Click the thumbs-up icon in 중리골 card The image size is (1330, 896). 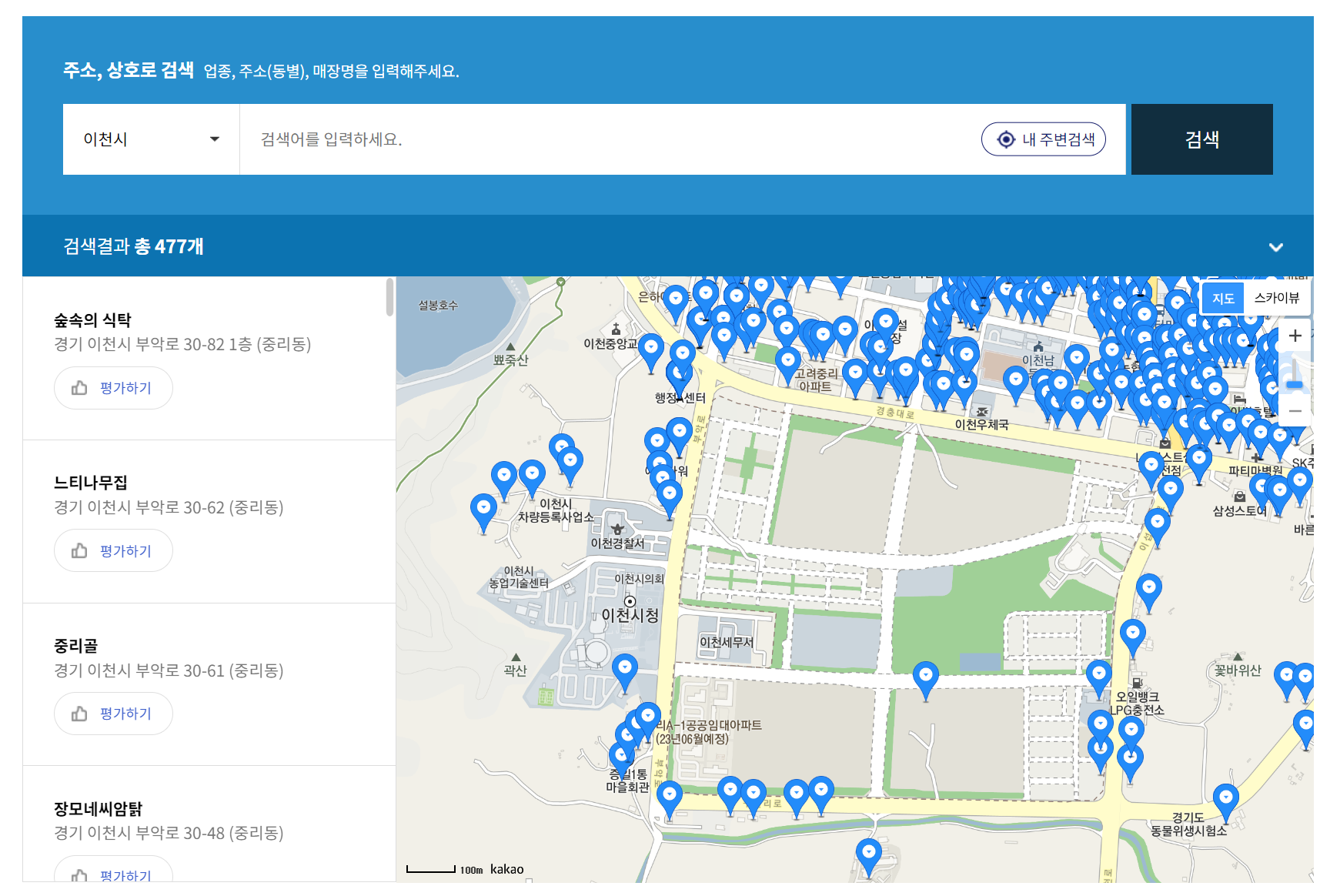pyautogui.click(x=79, y=714)
